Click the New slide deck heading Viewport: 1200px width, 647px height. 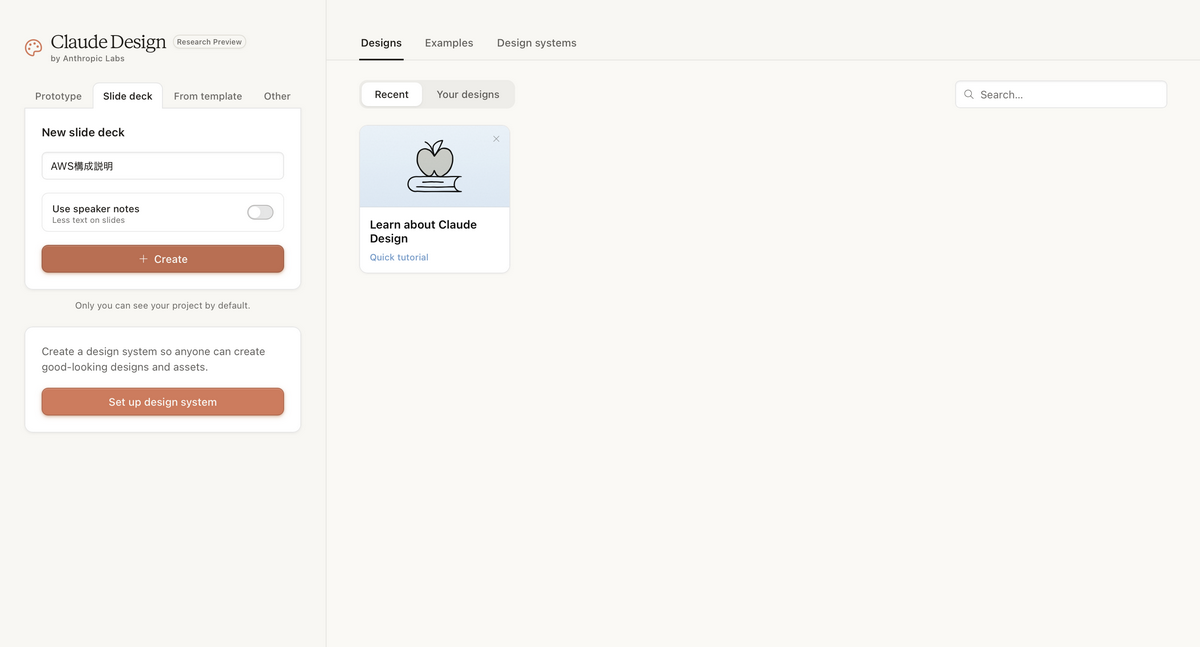(83, 132)
